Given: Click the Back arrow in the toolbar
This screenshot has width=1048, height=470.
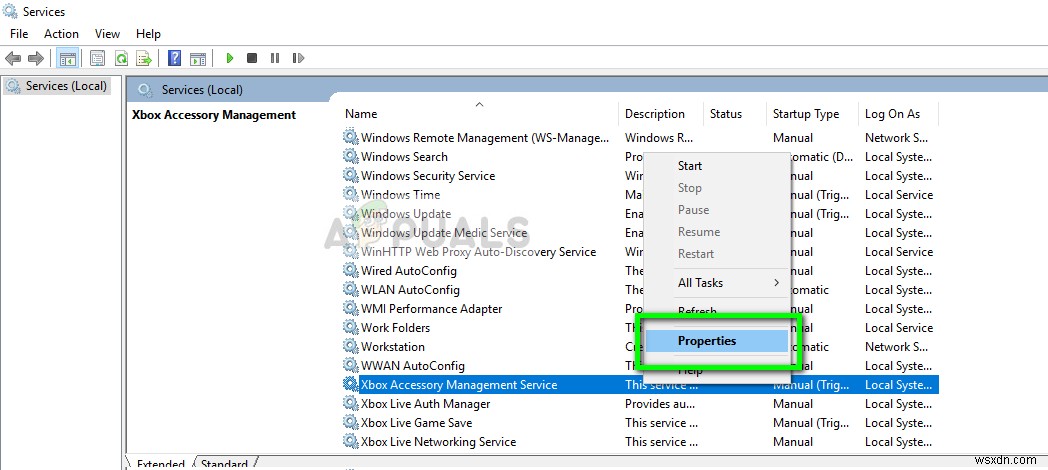Looking at the screenshot, I should coord(13,59).
